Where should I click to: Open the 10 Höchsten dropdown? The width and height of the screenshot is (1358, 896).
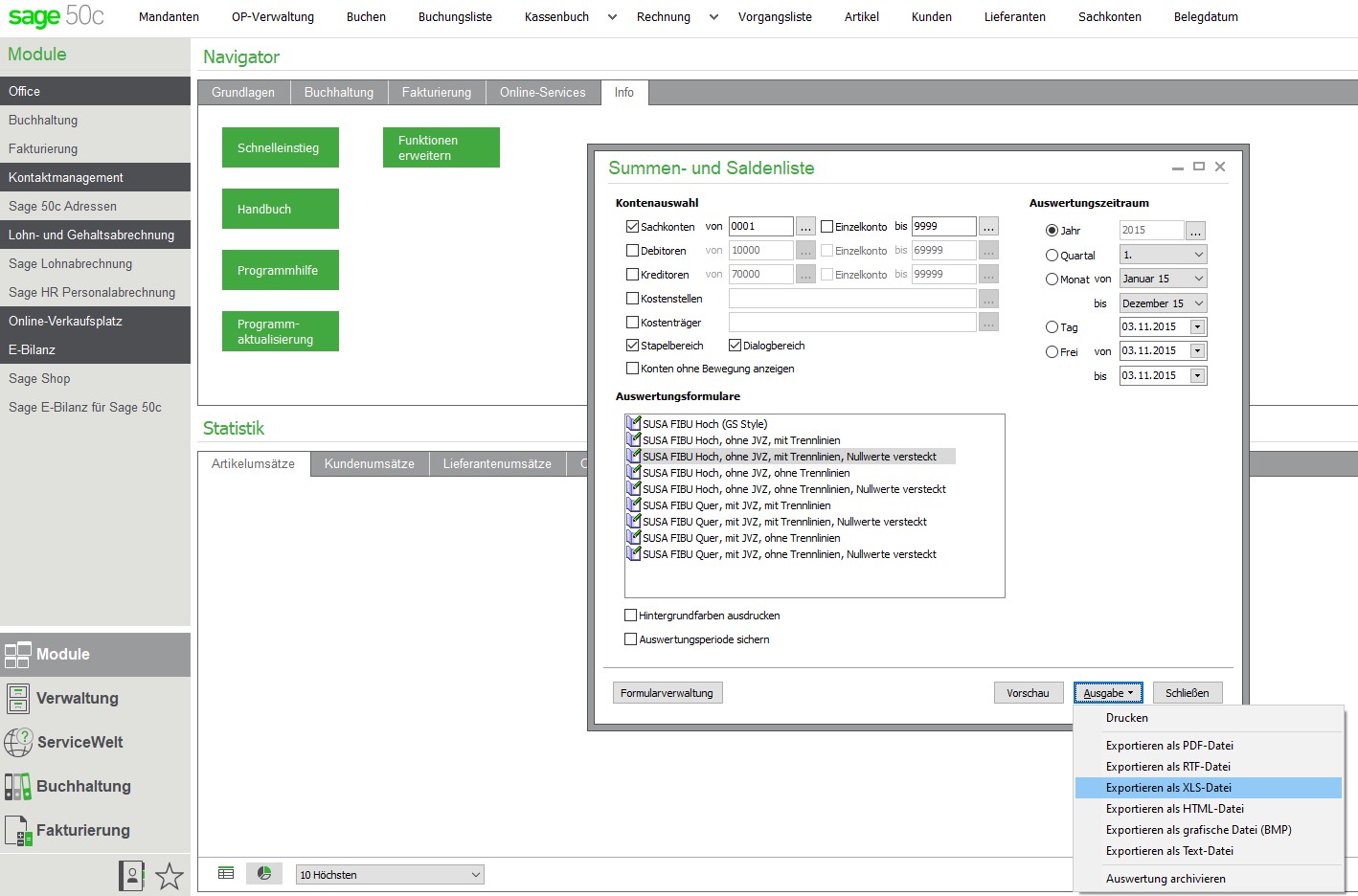click(x=390, y=875)
